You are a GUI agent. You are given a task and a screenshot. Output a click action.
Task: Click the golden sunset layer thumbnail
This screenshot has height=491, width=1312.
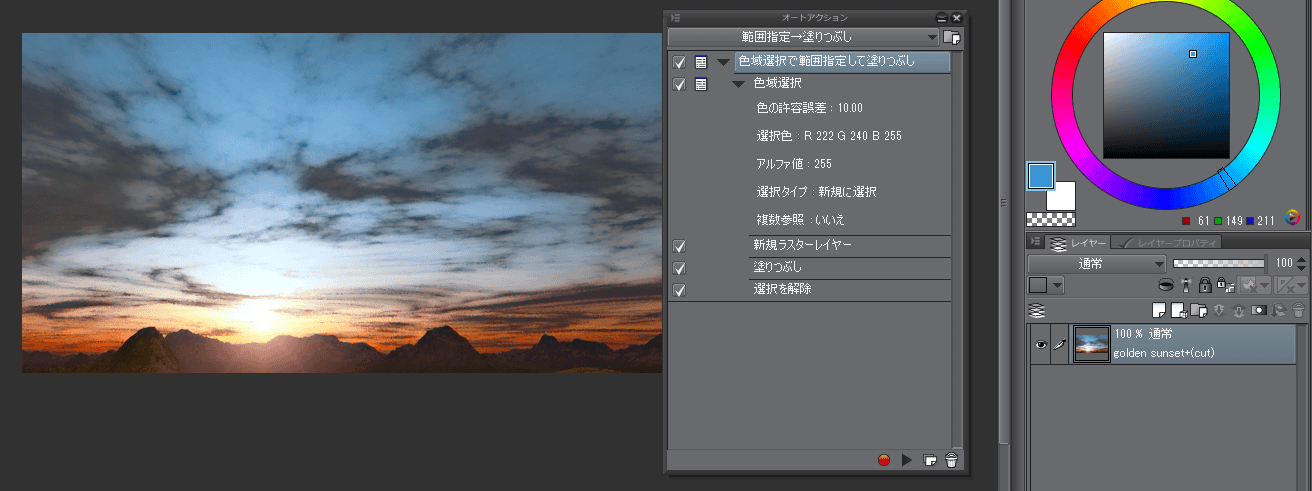pyautogui.click(x=1091, y=344)
